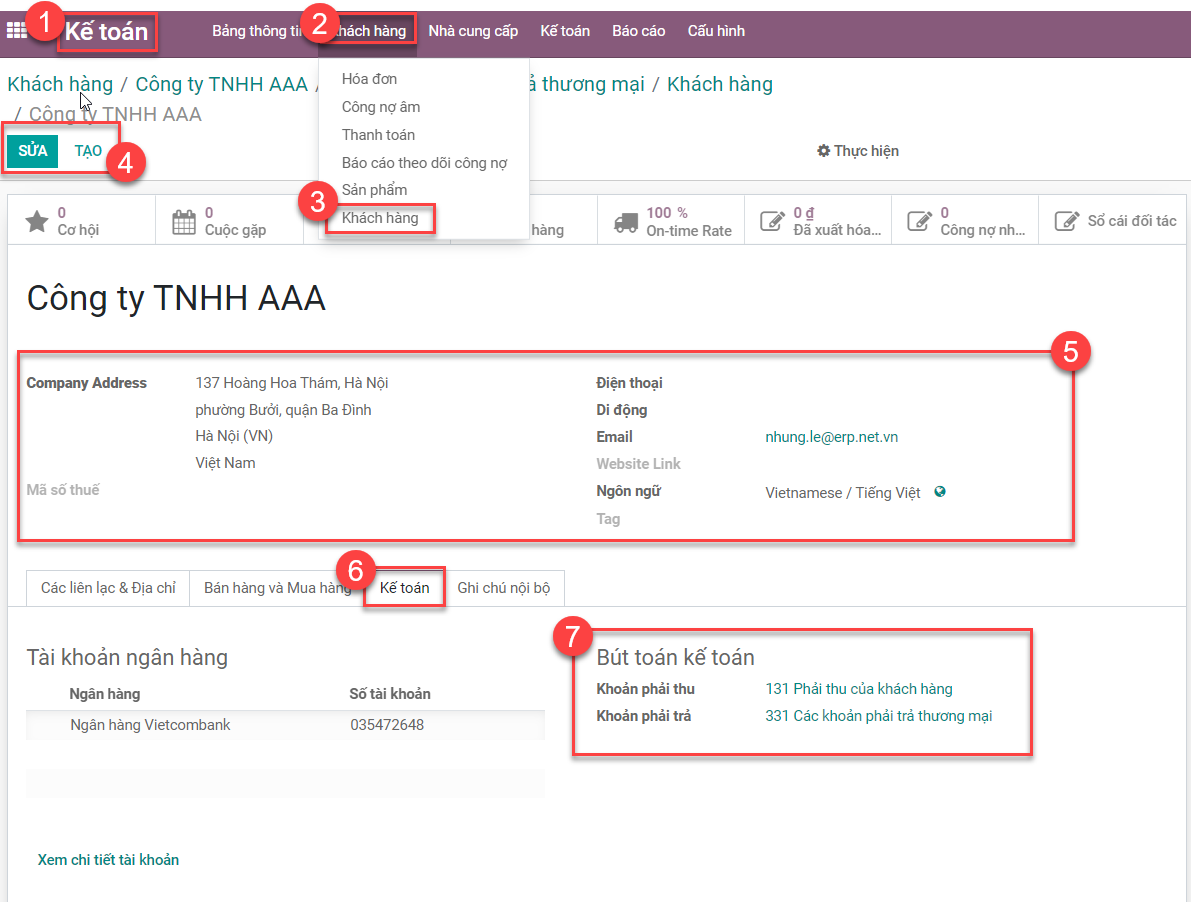Open 131 Phải thu của khách hàng account

coord(858,689)
